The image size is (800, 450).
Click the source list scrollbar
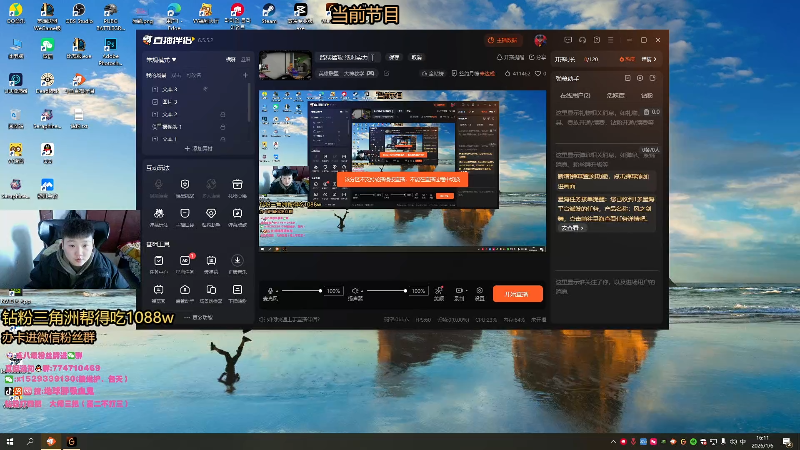(249, 103)
